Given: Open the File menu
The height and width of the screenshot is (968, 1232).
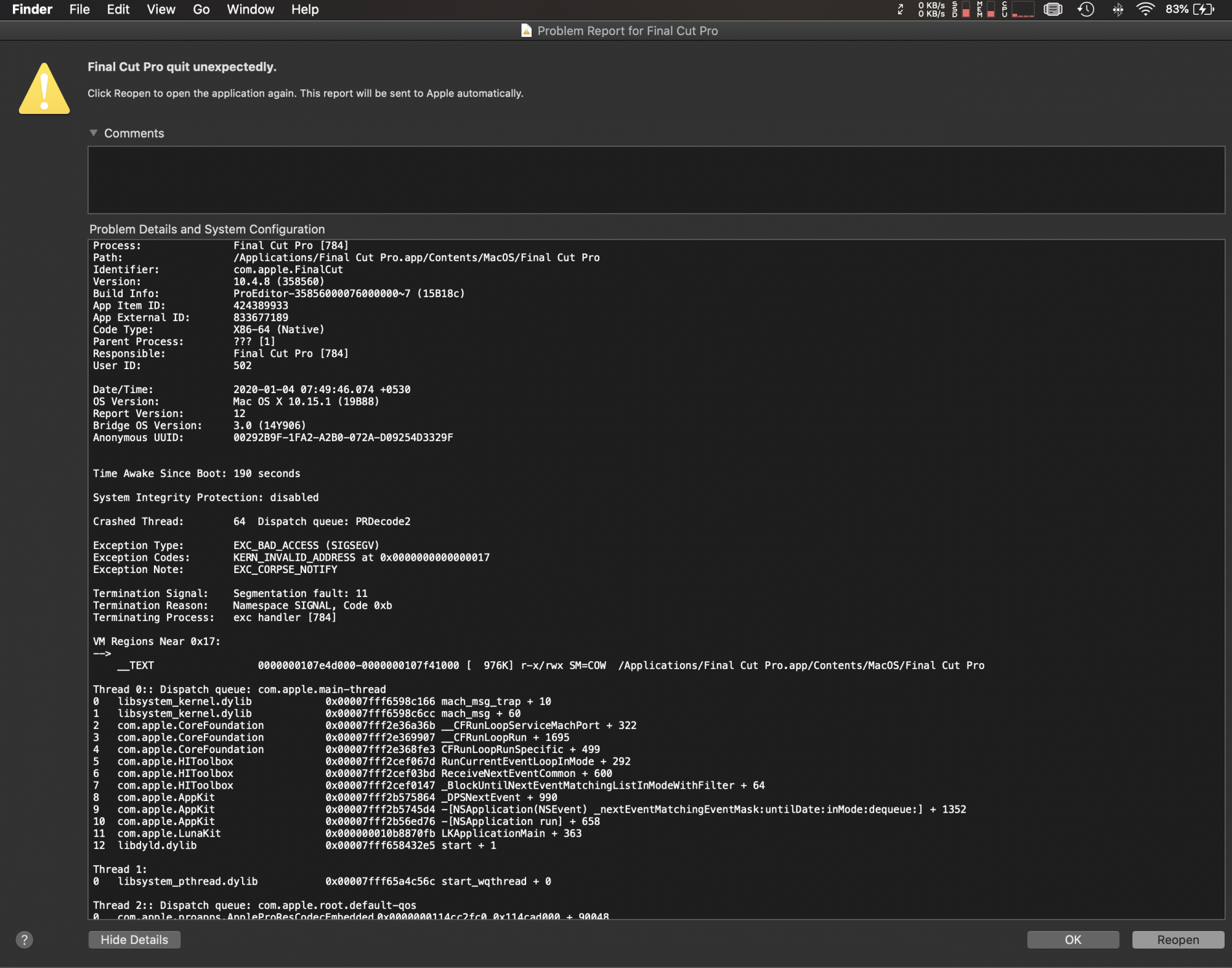Looking at the screenshot, I should [x=79, y=9].
